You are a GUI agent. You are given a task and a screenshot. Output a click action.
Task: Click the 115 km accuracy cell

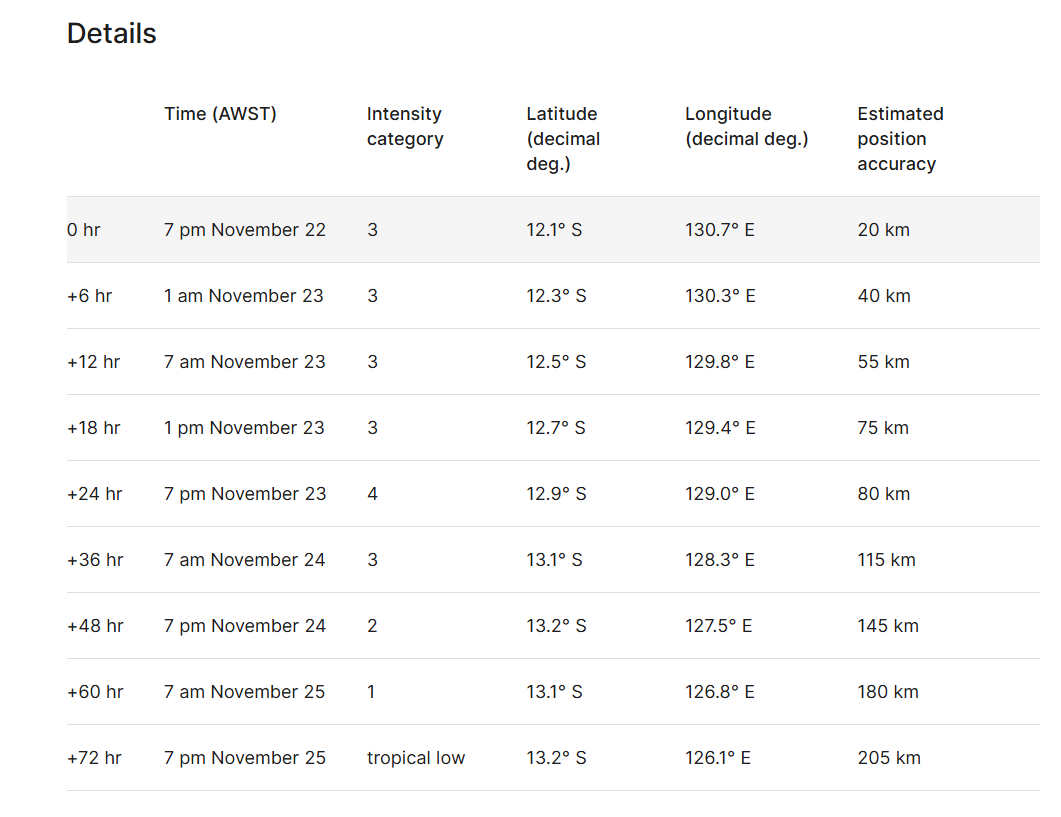click(886, 560)
